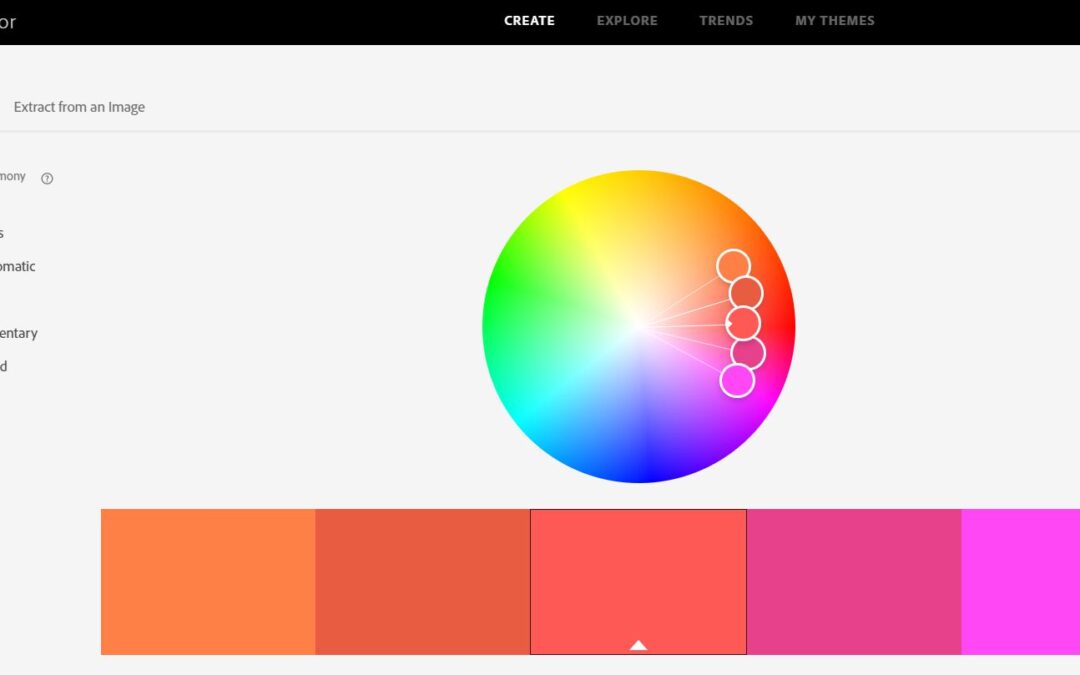Switch to the CREATE tab

click(529, 20)
